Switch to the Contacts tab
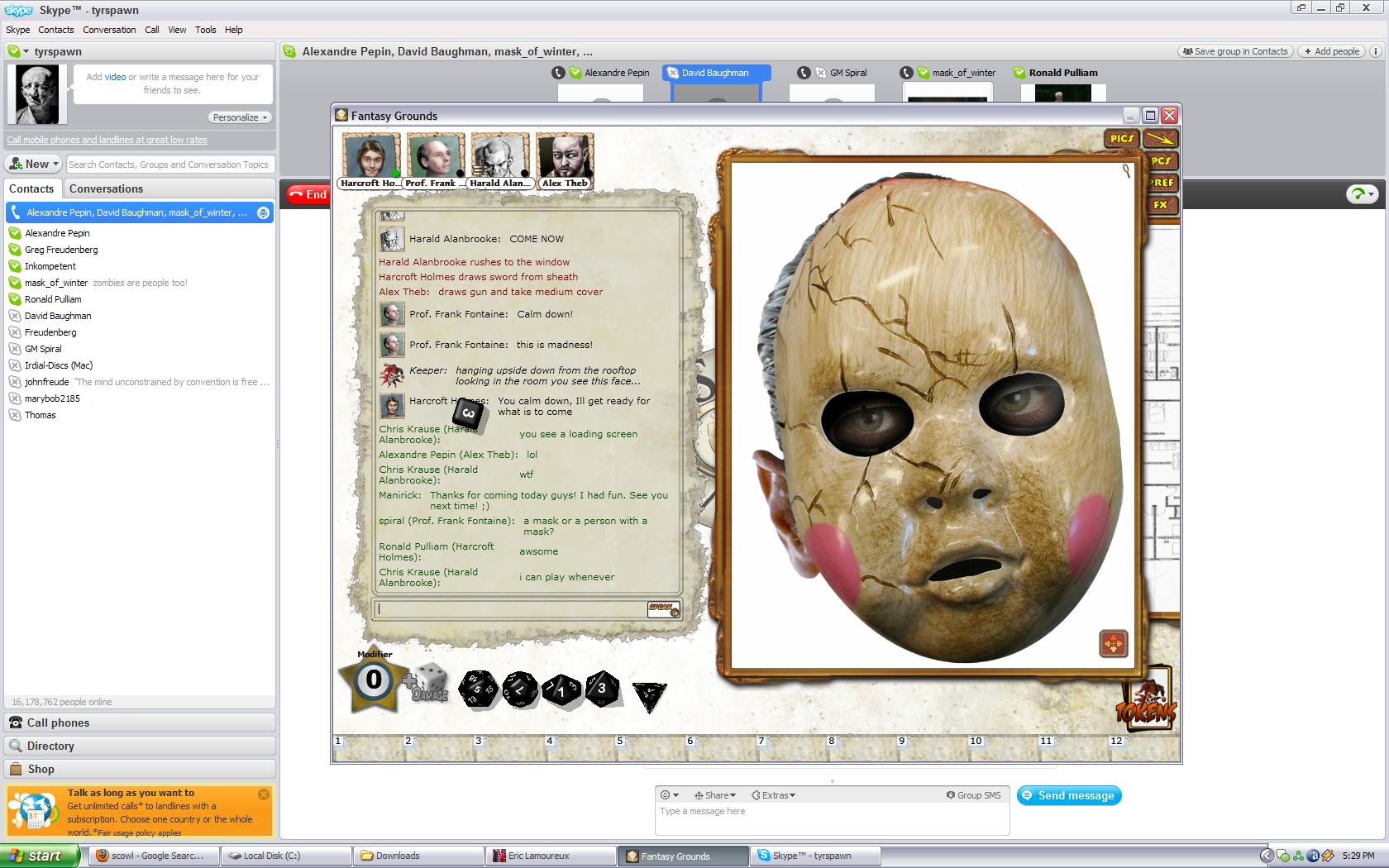The height and width of the screenshot is (868, 1389). click(x=31, y=188)
